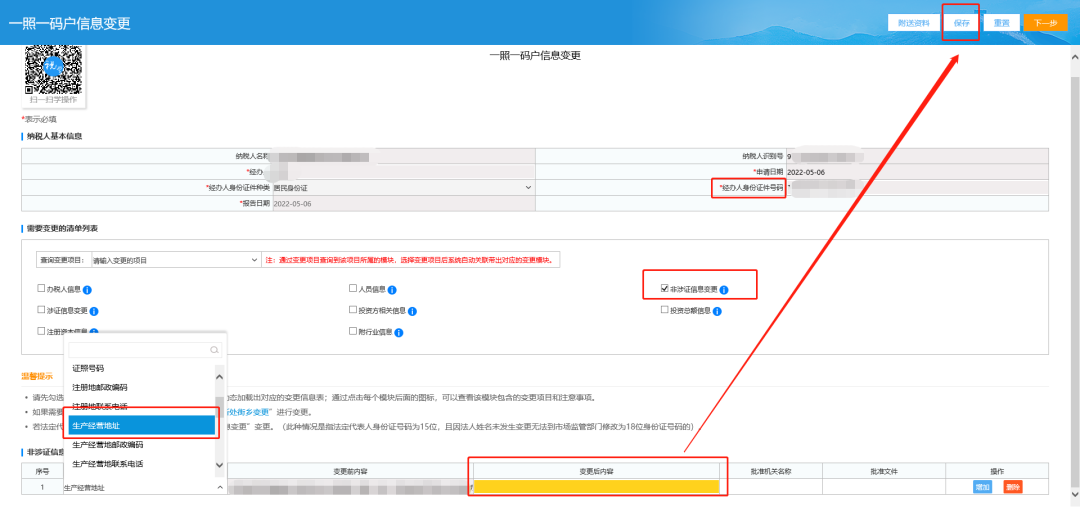Image resolution: width=1080 pixels, height=511 pixels.
Task: Tick the 投资总额信息 checkbox
Action: (664, 310)
